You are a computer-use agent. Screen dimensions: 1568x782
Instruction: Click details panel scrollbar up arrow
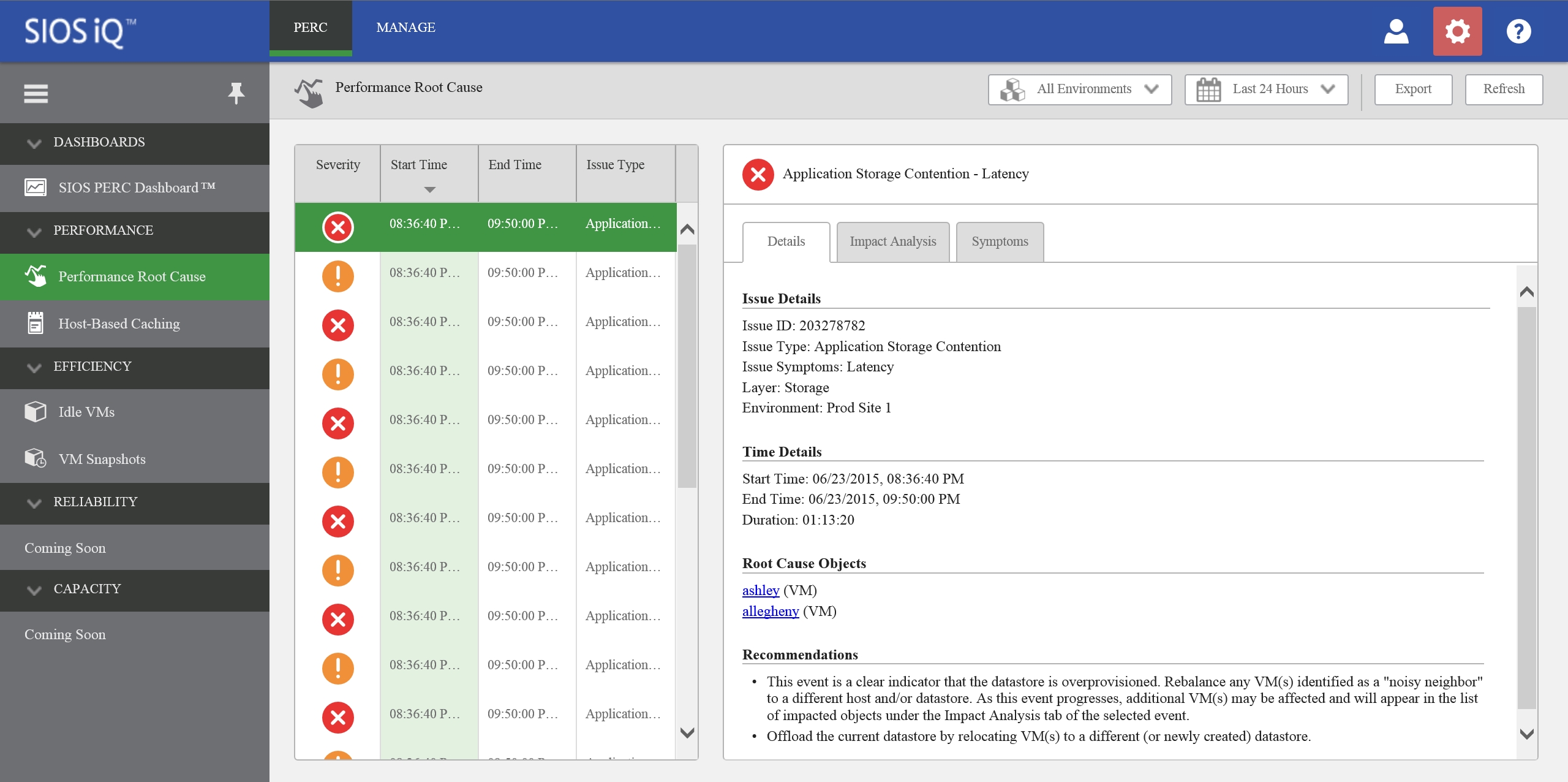1527,292
